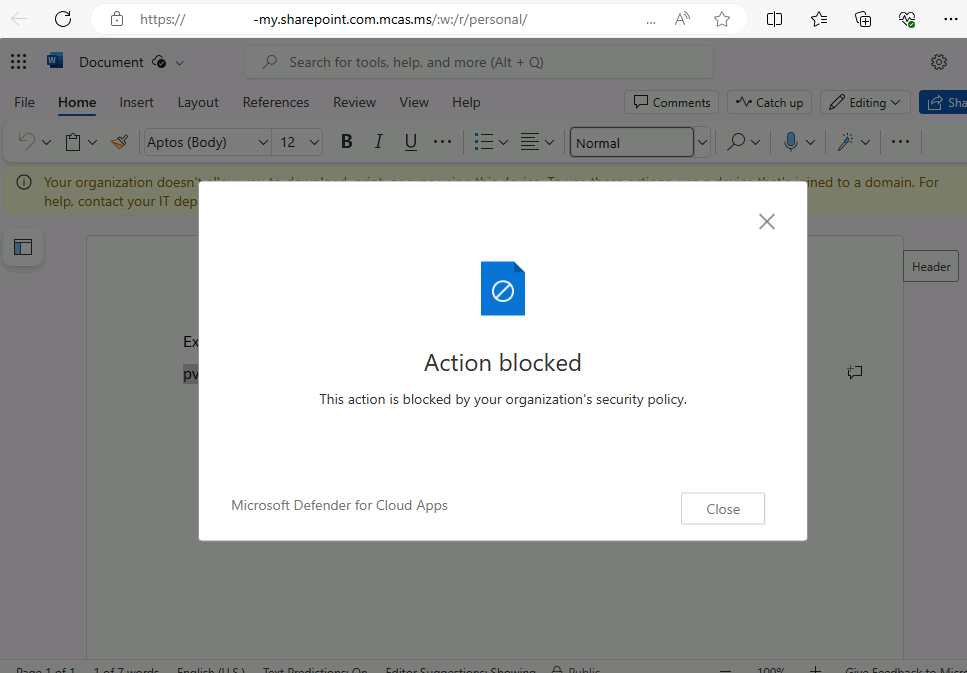Click the Word app icon
The height and width of the screenshot is (673, 967).
click(55, 60)
